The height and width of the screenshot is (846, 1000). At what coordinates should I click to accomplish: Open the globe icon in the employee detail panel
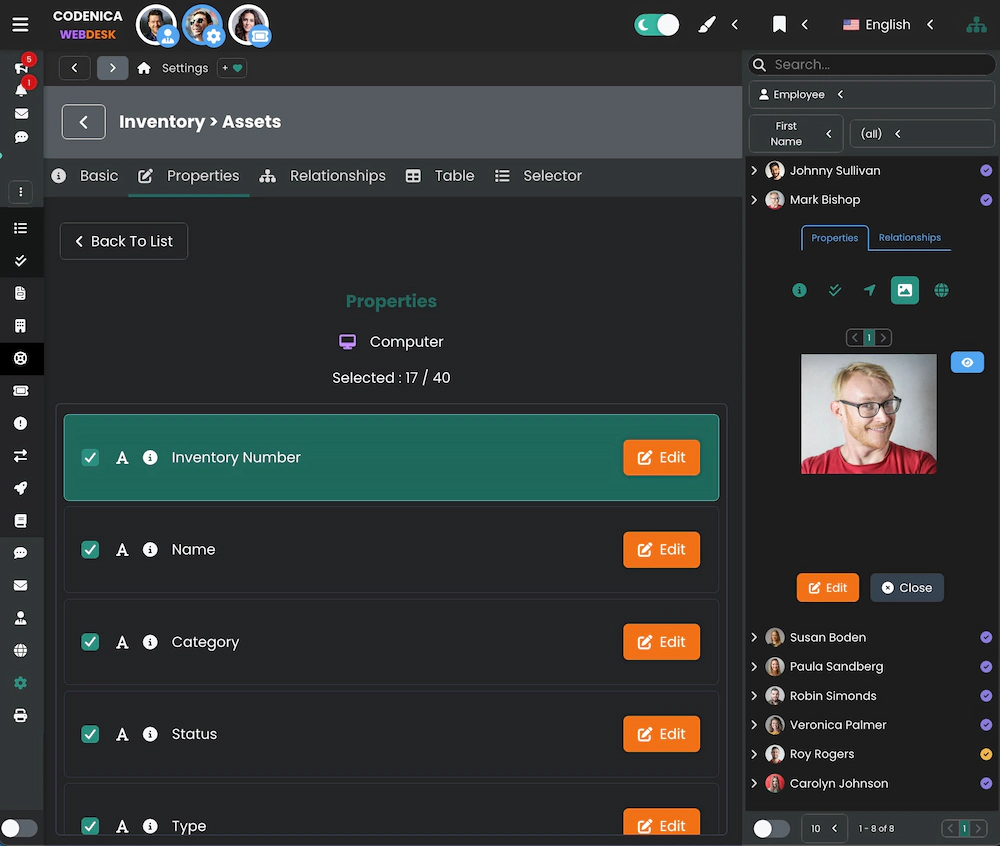941,290
